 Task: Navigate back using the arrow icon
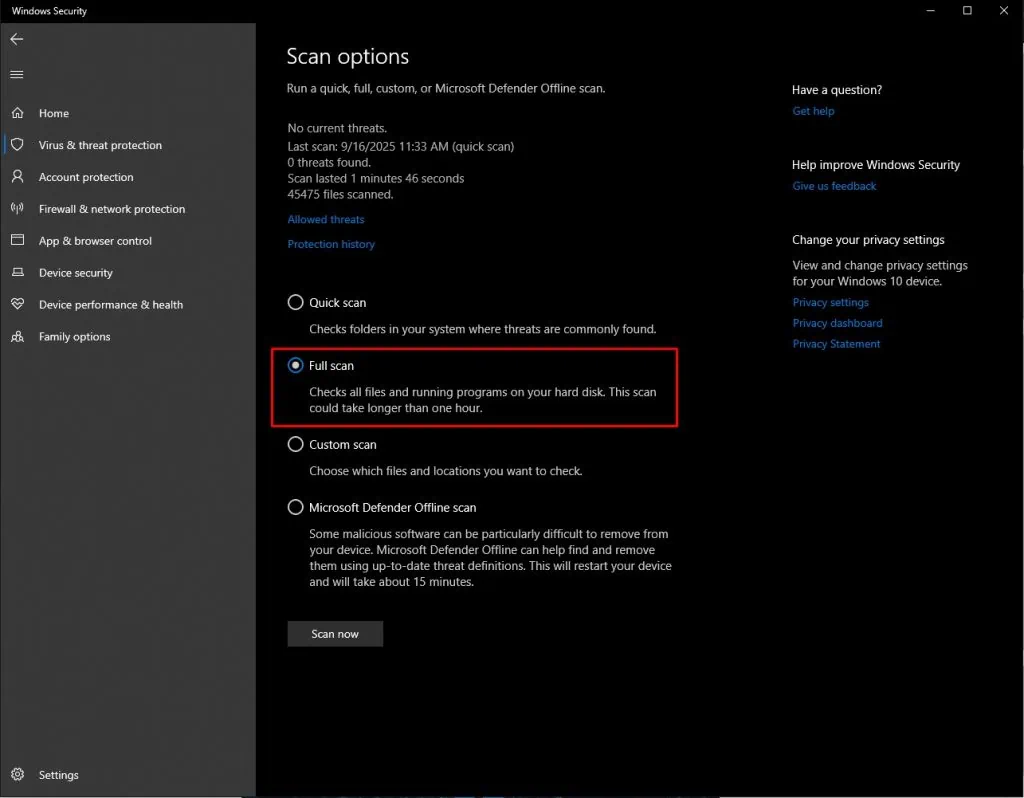click(16, 39)
